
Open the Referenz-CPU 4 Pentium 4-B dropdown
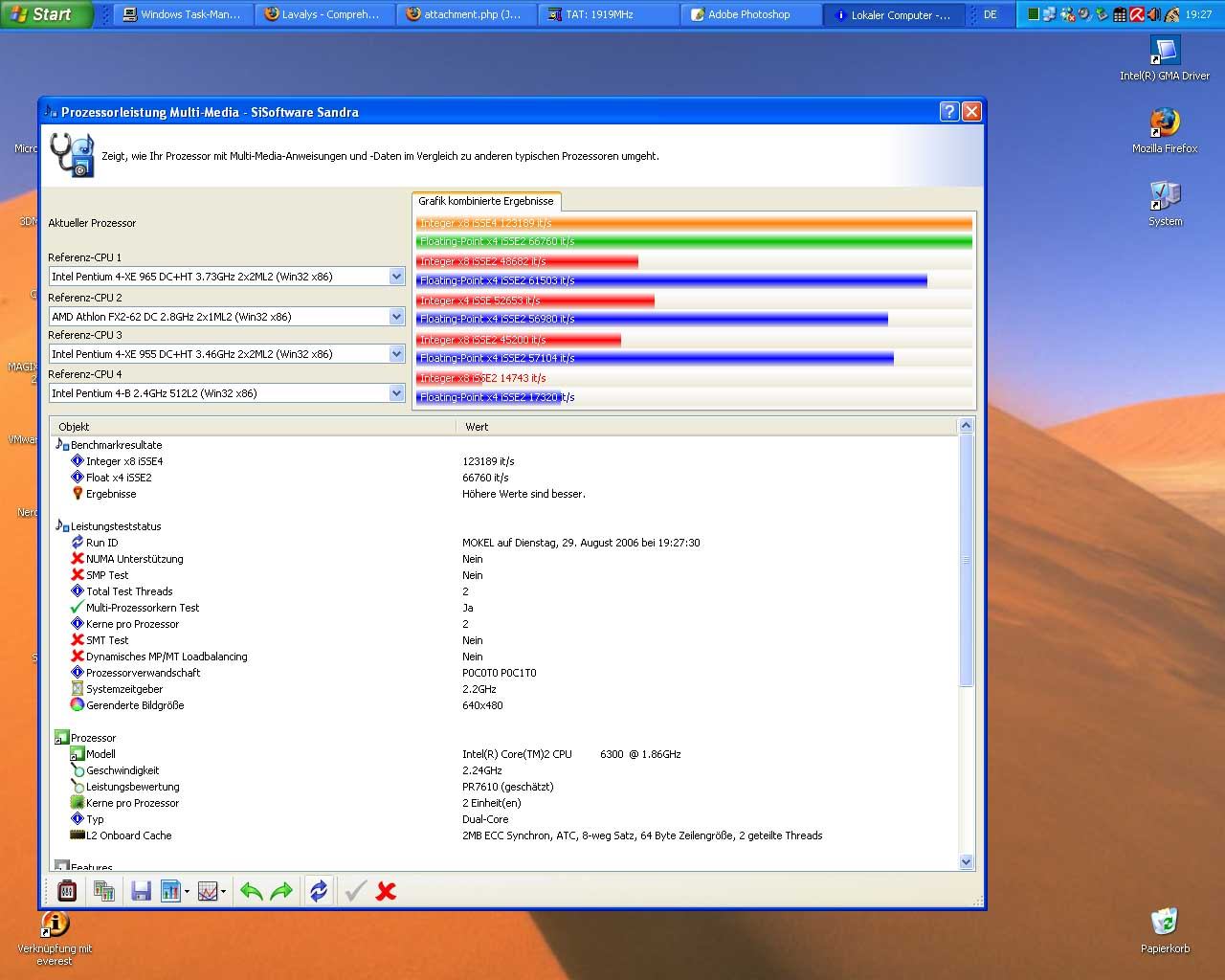pyautogui.click(x=396, y=393)
